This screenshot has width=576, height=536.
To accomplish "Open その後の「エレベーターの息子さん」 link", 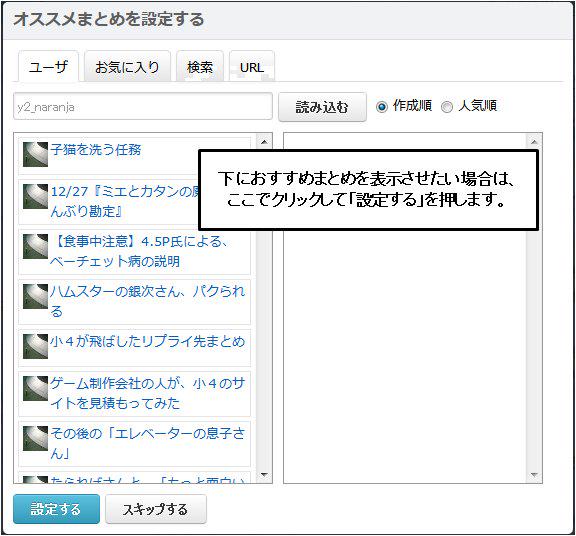I will pos(147,443).
